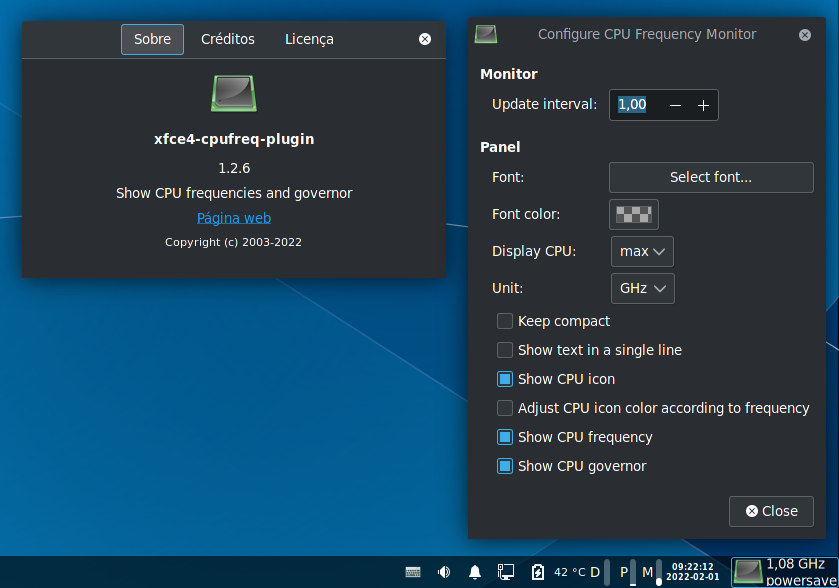The image size is (839, 588).
Task: Increase update interval with plus button
Action: tap(704, 105)
